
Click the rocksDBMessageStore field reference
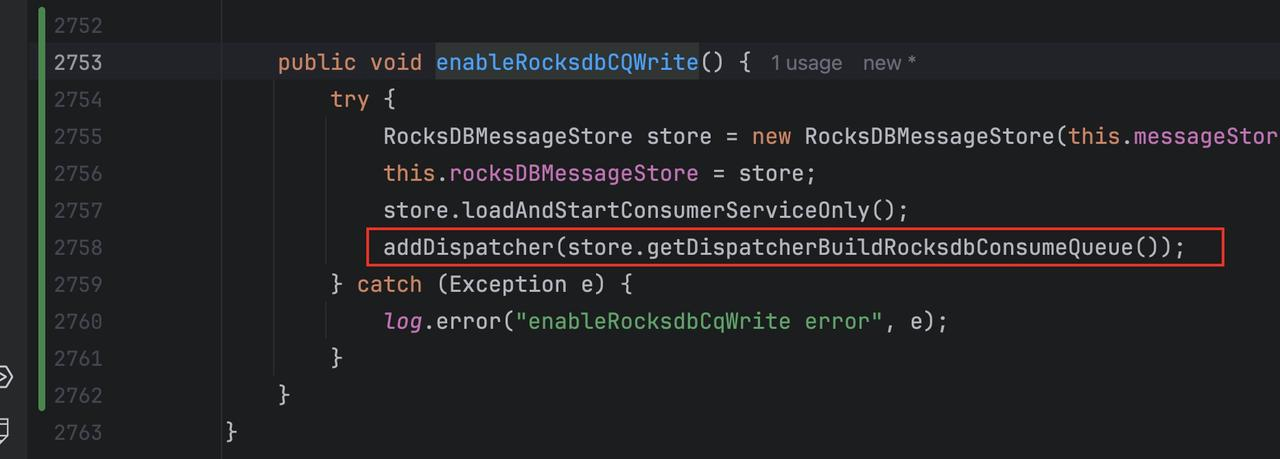(x=574, y=173)
